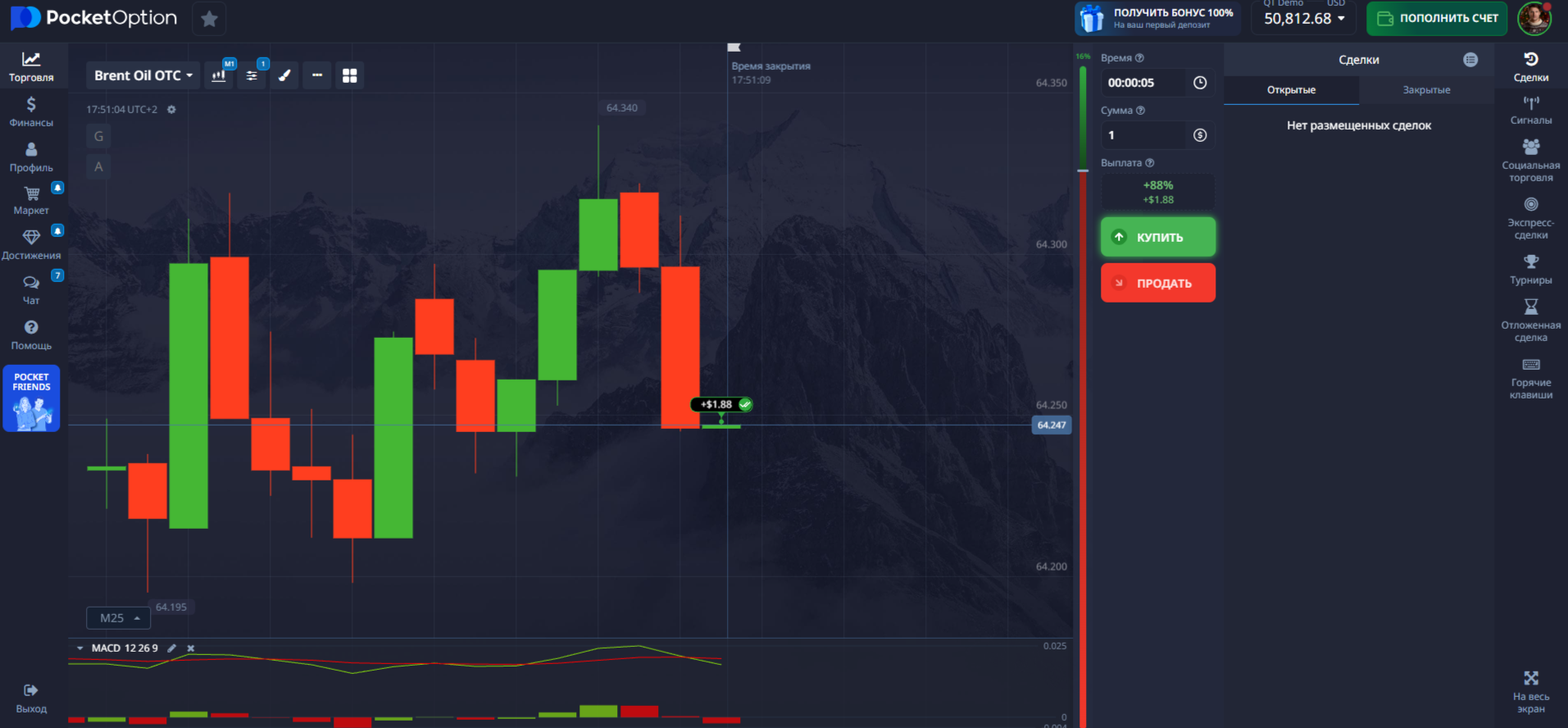Switch to the Открытые deals tab

pos(1291,90)
